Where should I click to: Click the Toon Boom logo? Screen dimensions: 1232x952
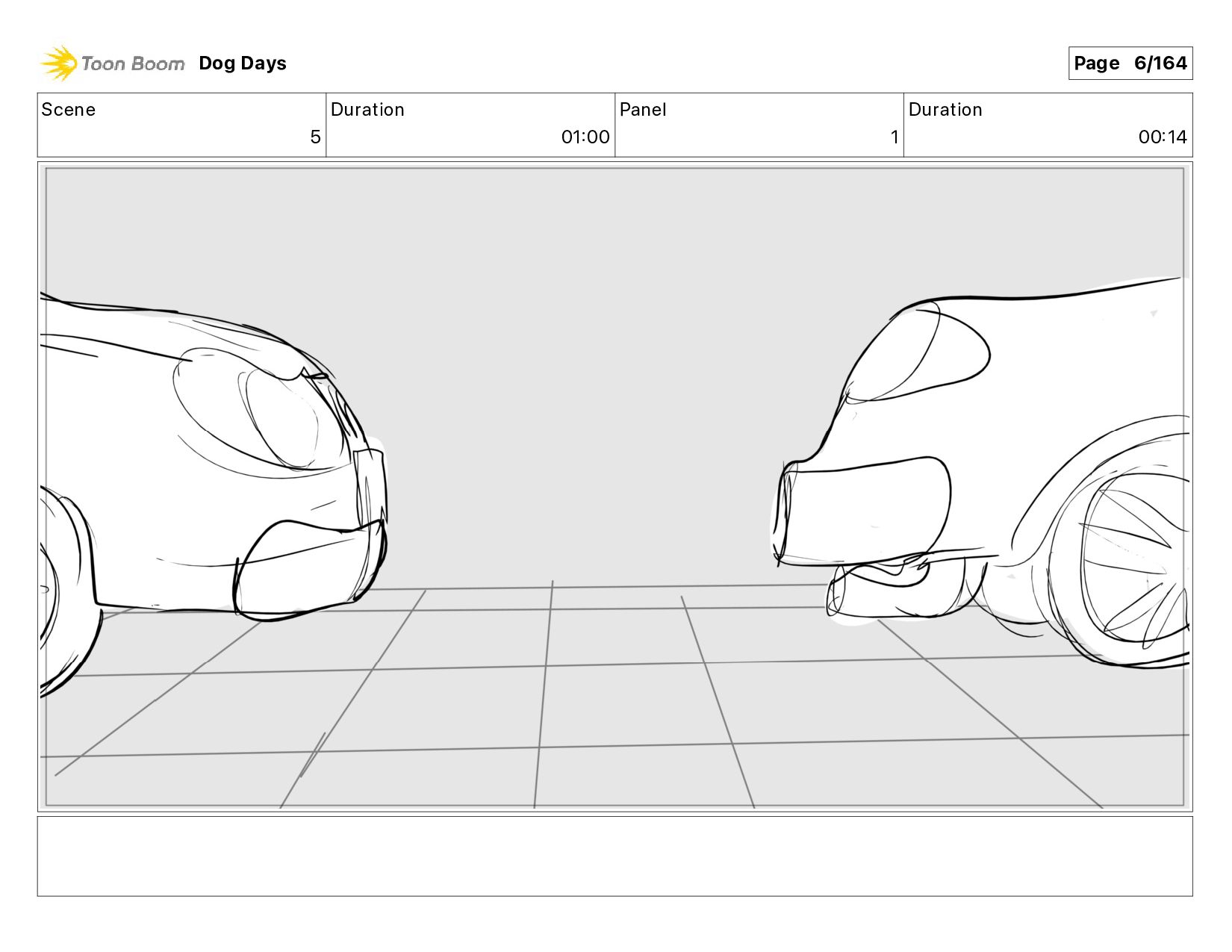pyautogui.click(x=112, y=63)
